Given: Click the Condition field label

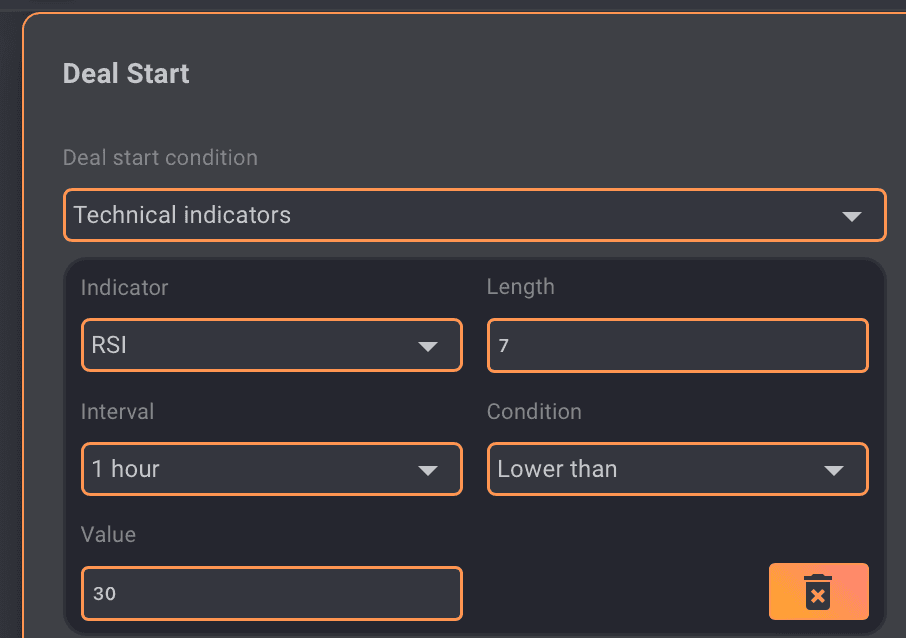Looking at the screenshot, I should (x=534, y=412).
